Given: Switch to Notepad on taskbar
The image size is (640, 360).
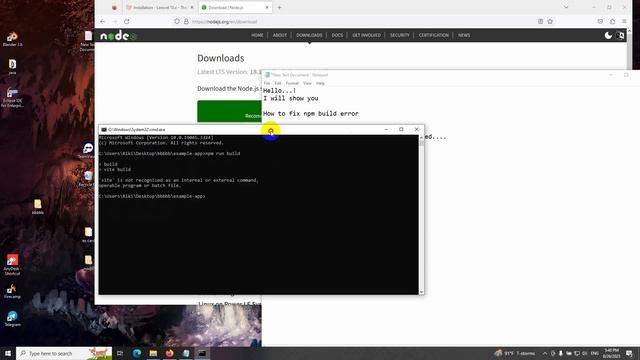Looking at the screenshot, I should tap(186, 353).
